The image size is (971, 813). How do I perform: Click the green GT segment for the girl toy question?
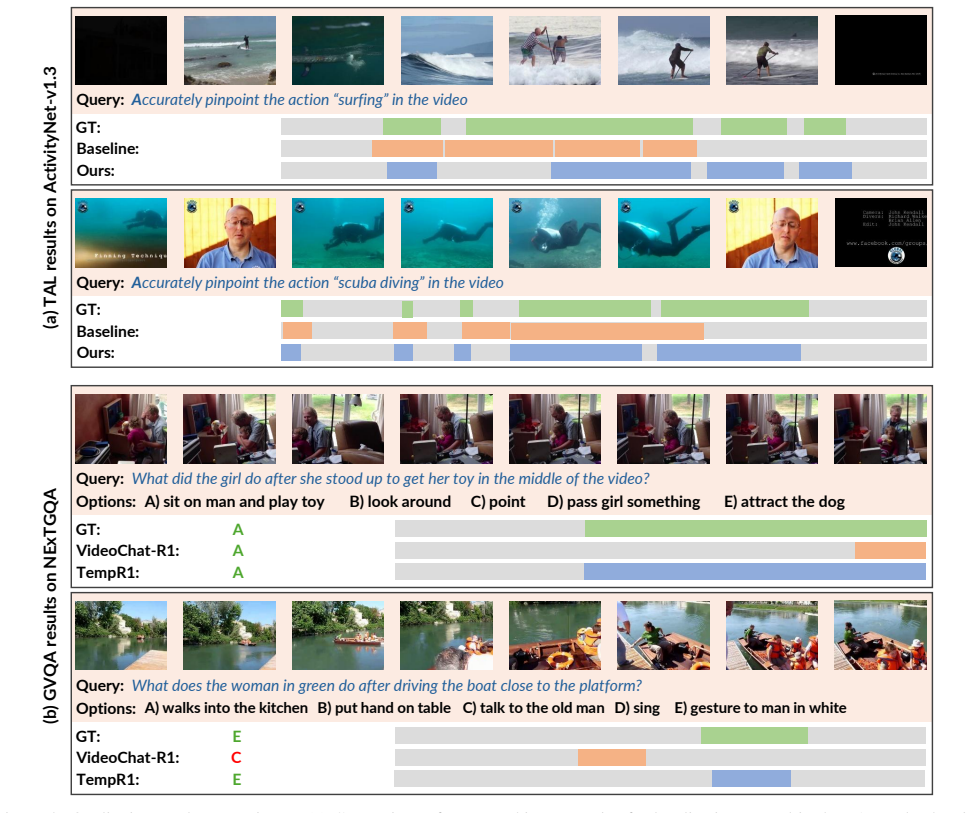(755, 529)
